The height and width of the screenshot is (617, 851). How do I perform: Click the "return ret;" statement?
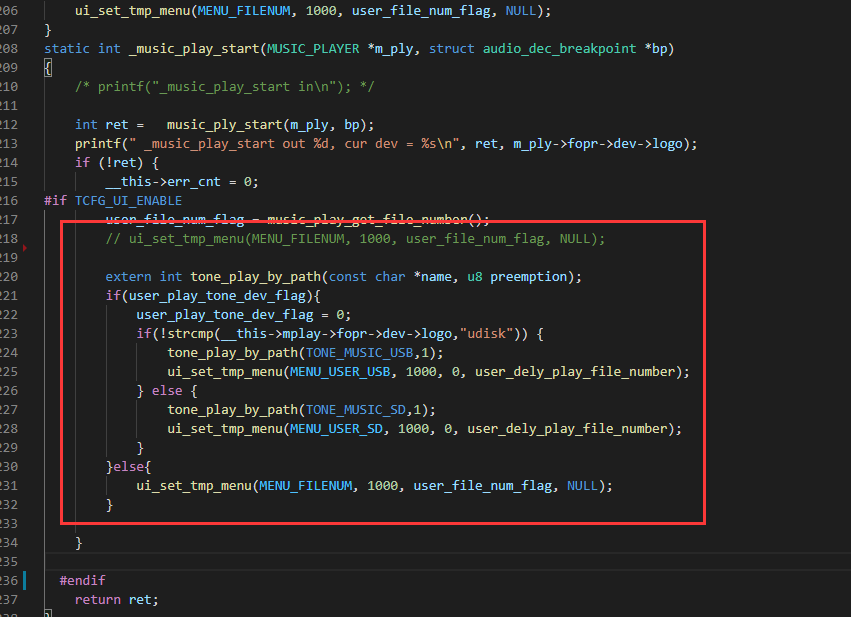(117, 600)
